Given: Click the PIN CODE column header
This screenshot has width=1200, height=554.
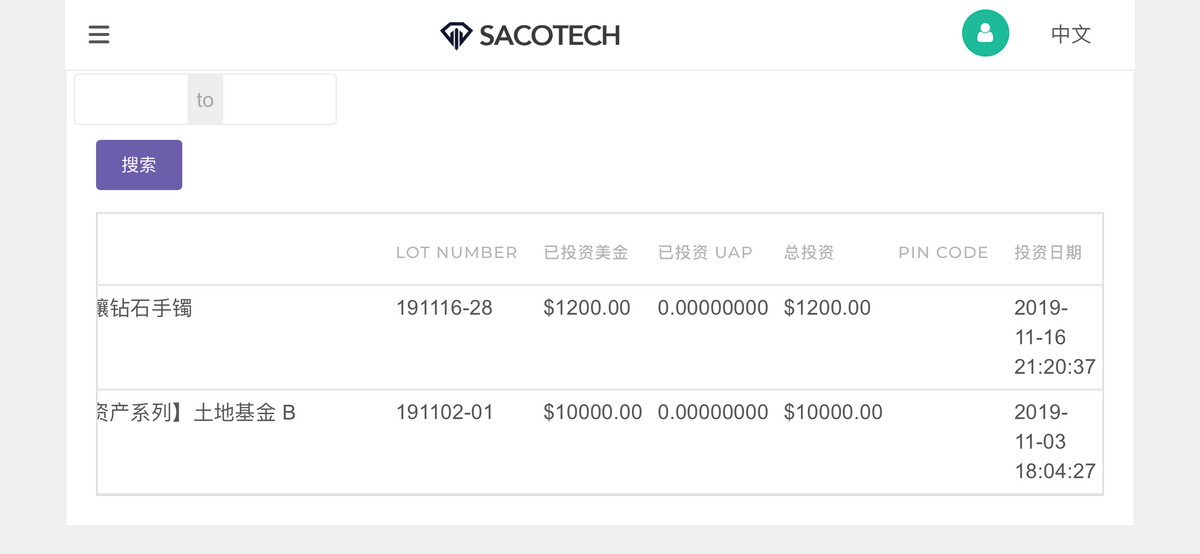Looking at the screenshot, I should tap(943, 253).
